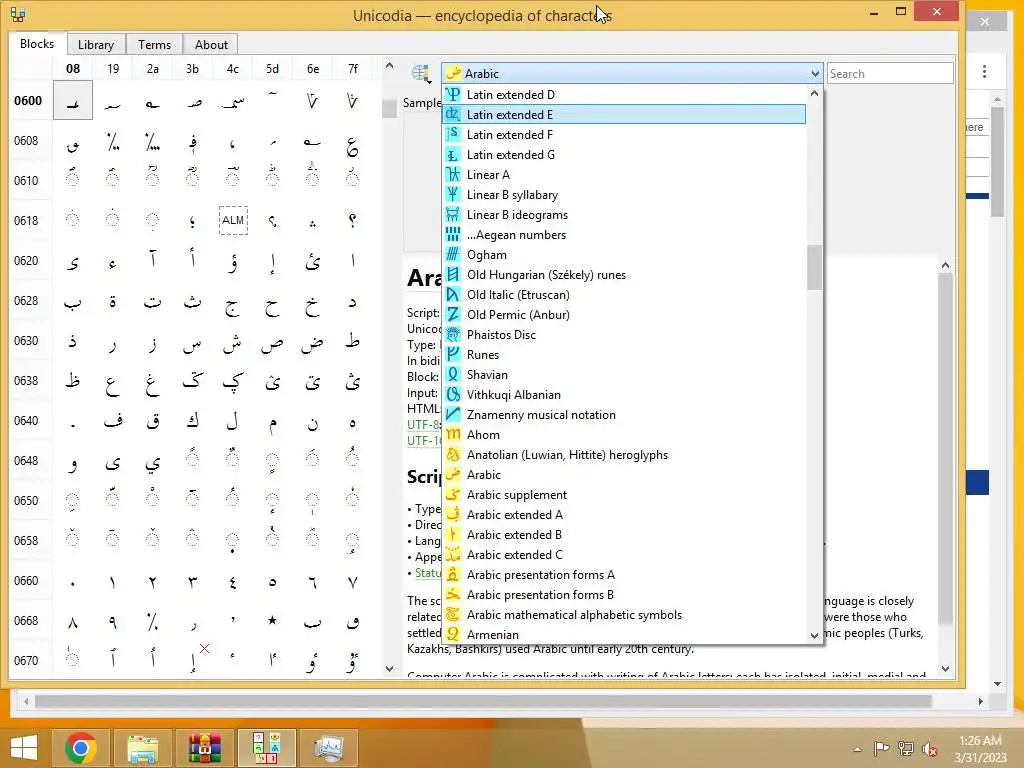
Task: Choose Arabic presentation forms B
Action: 624,595
